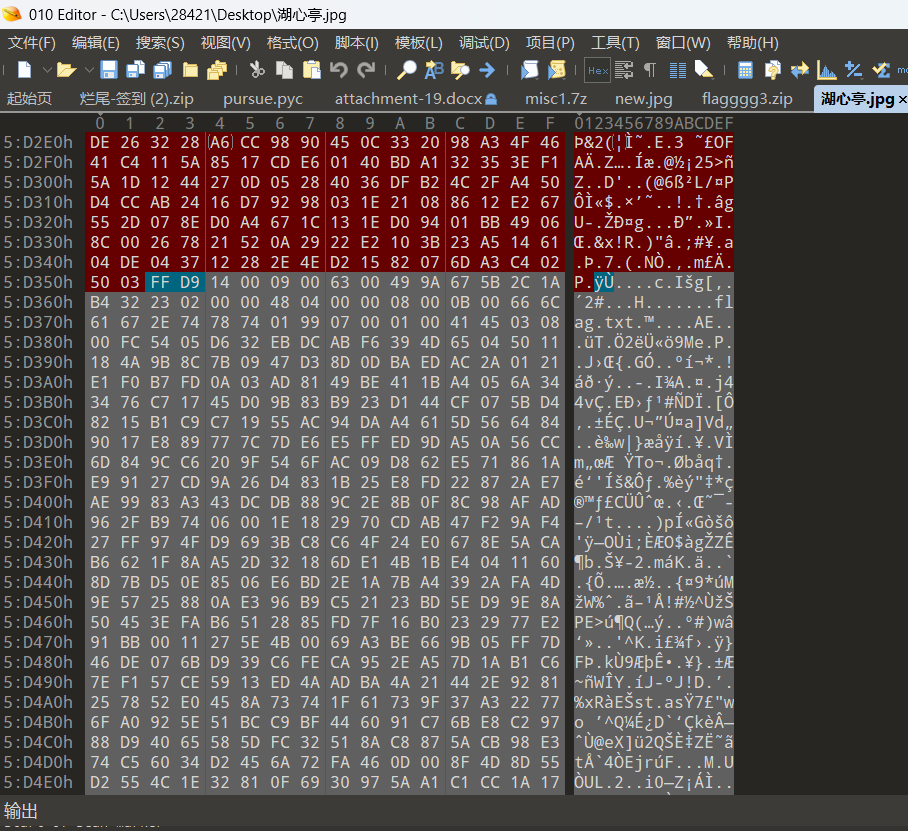Copy the selection with the copy icon
Viewport: 908px width, 831px height.
click(x=284, y=70)
